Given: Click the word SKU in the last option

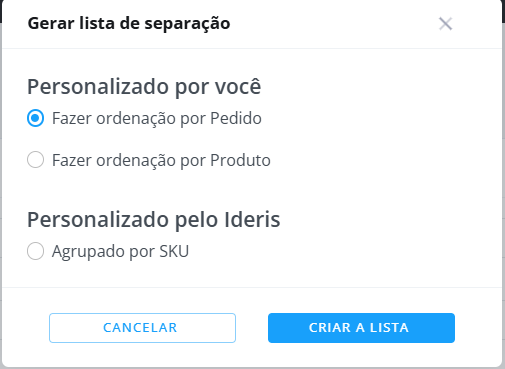Looking at the screenshot, I should click(174, 251).
